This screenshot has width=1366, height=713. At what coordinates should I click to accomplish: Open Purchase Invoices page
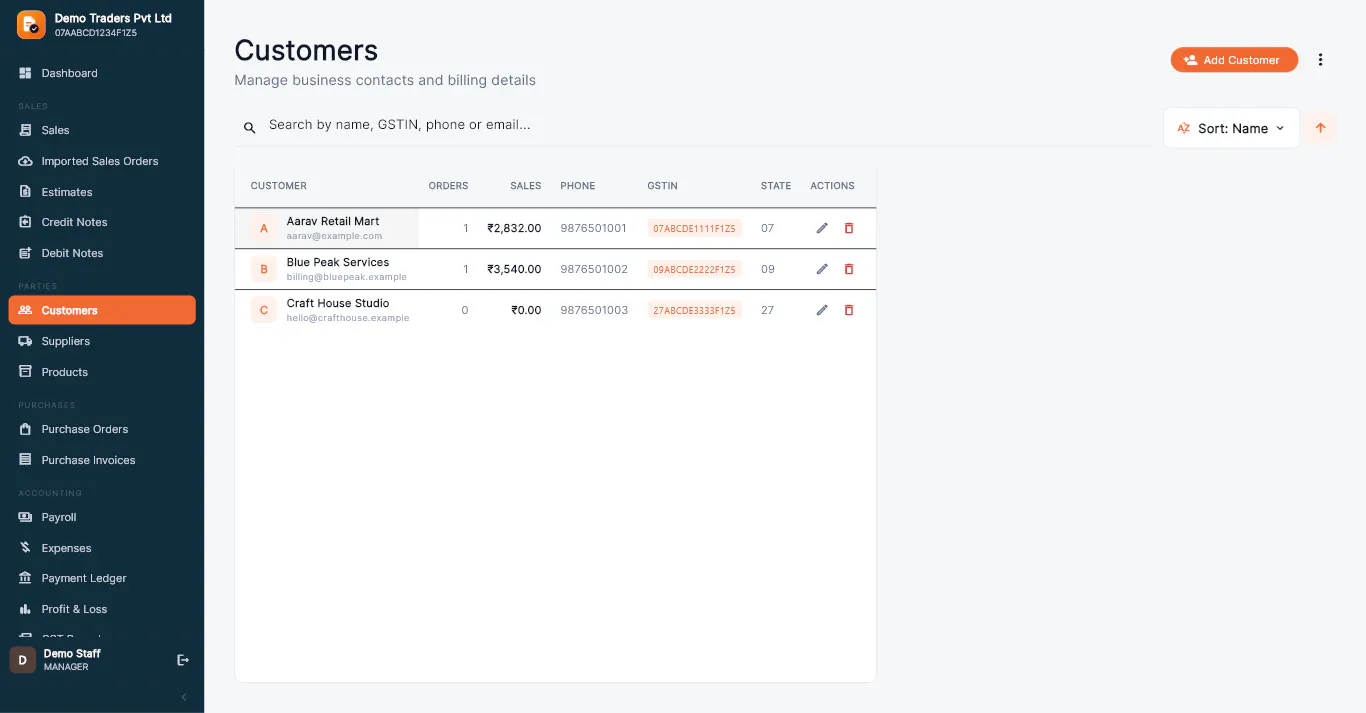pyautogui.click(x=102, y=460)
